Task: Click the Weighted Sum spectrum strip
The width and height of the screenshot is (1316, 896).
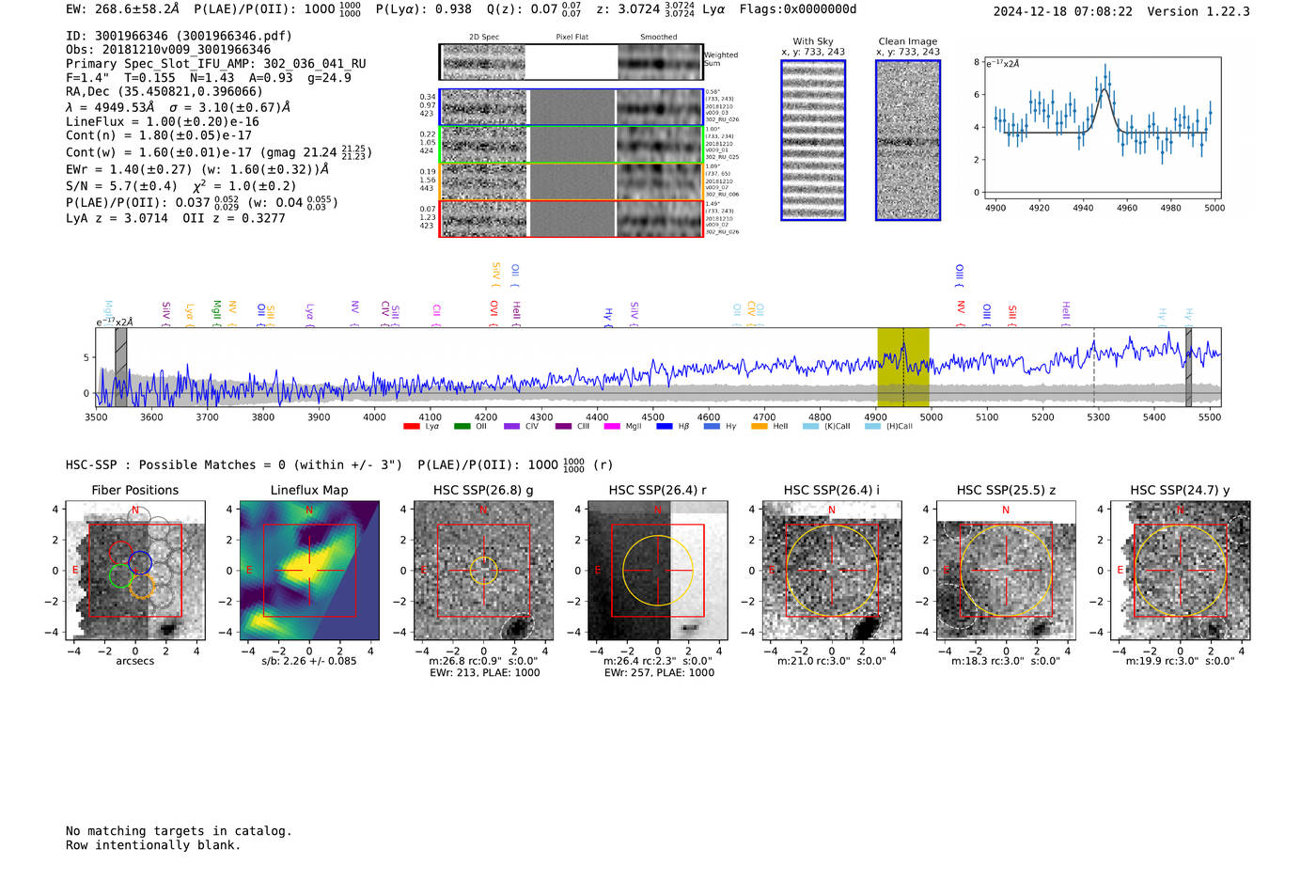Action: (571, 62)
